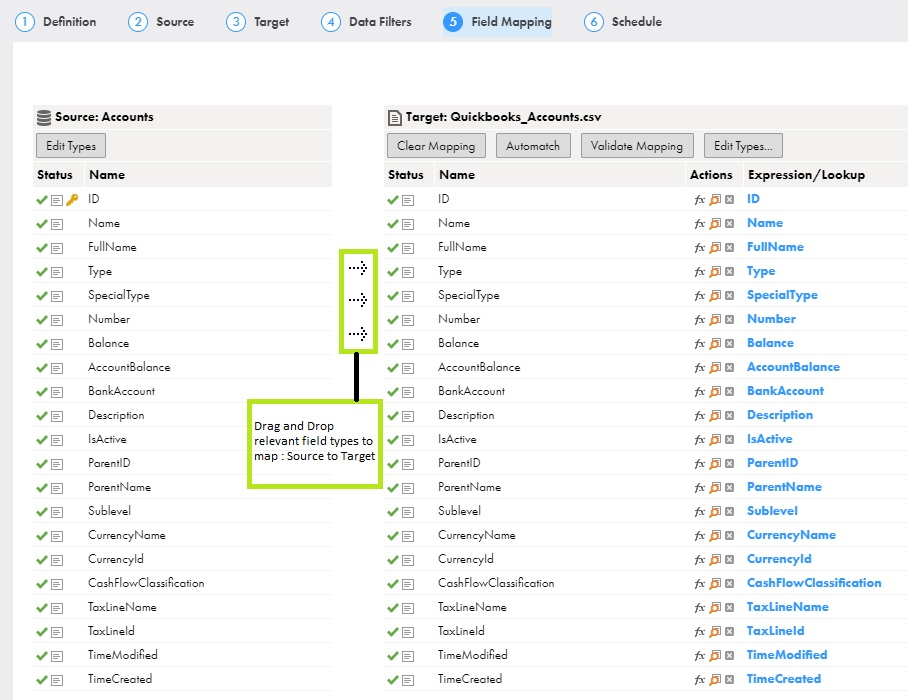908x700 pixels.
Task: Select source field TaxLineId
Action: coord(111,631)
